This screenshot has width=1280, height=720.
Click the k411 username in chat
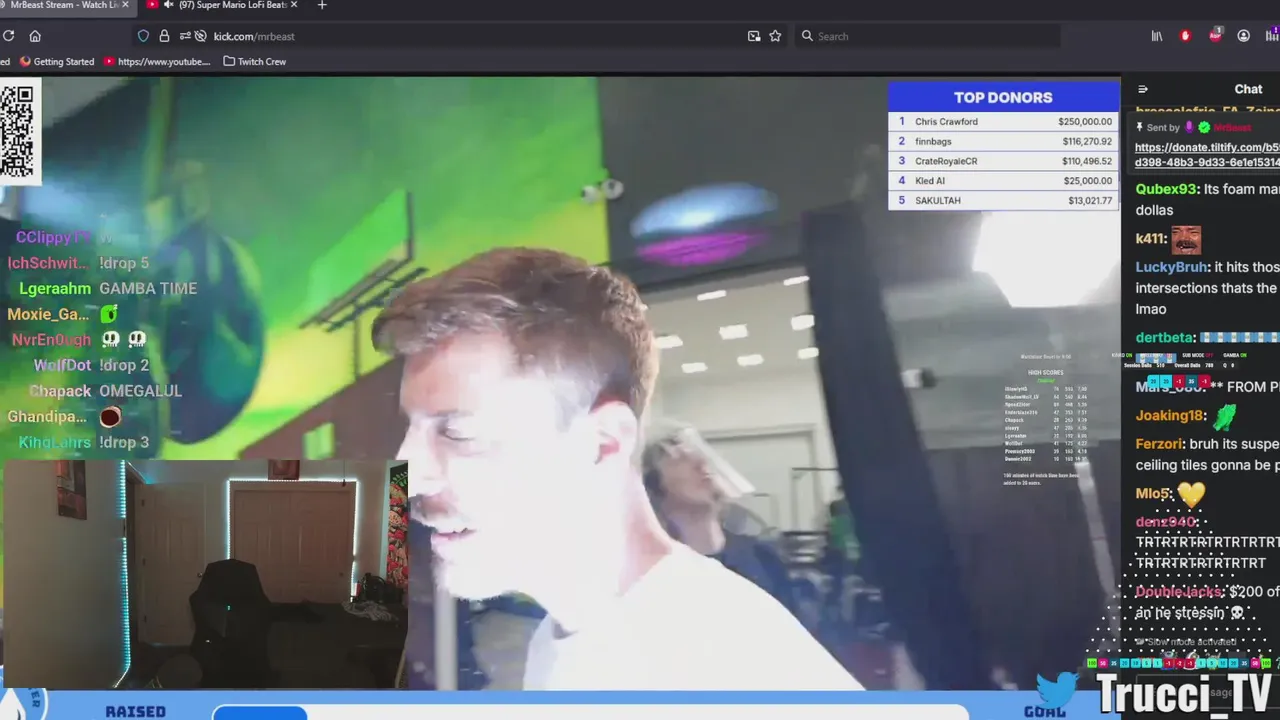pos(1149,239)
